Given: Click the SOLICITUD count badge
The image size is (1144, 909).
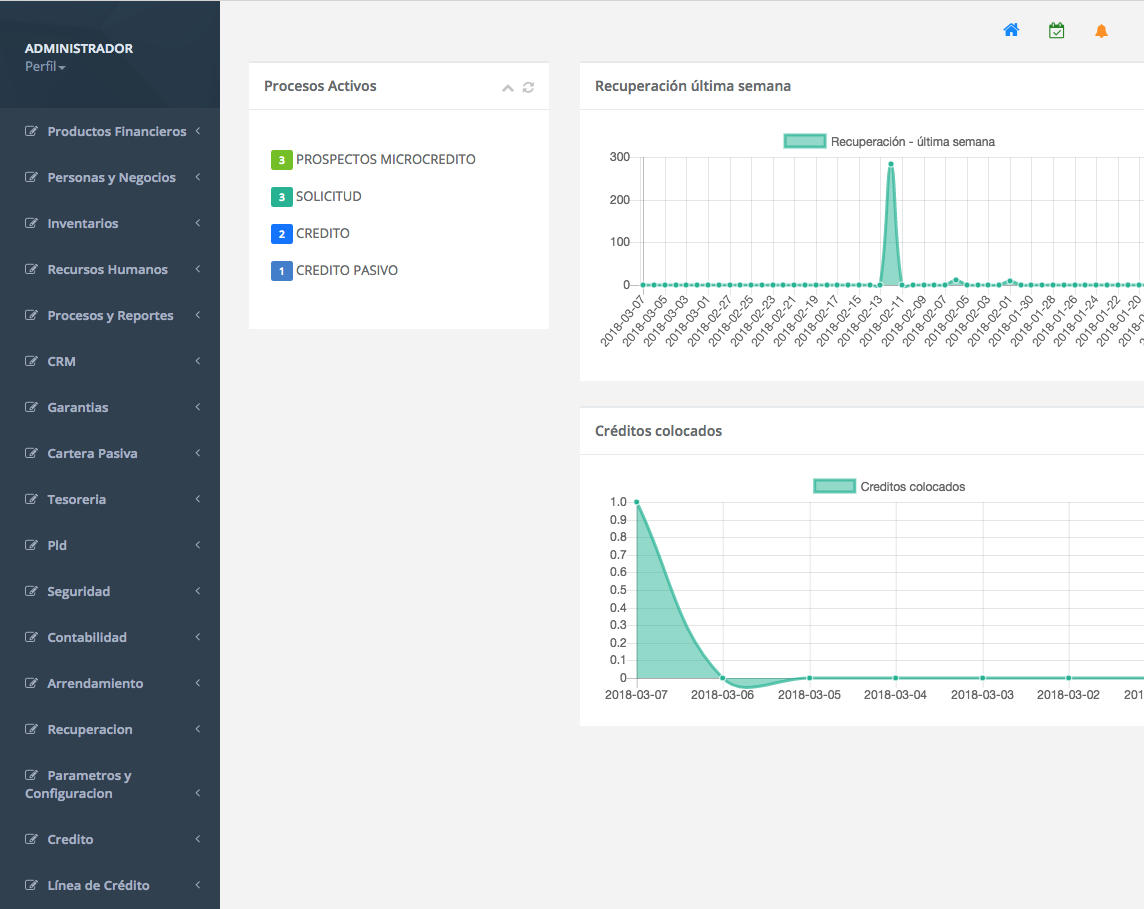Looking at the screenshot, I should (281, 197).
